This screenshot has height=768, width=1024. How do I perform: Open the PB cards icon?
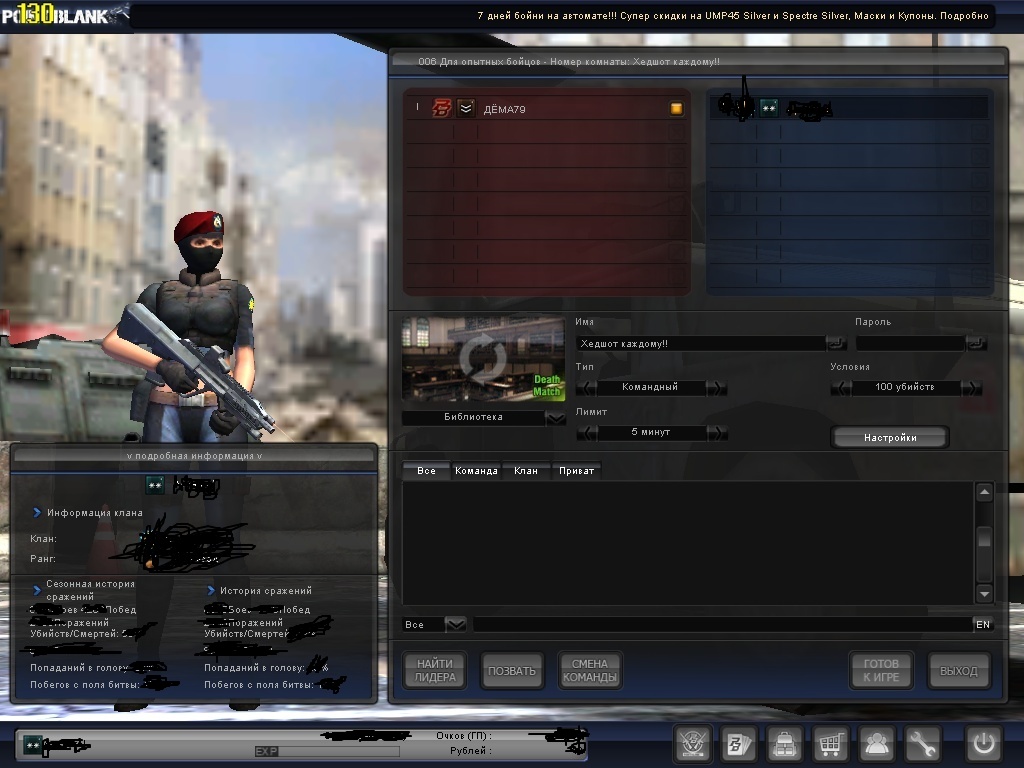pyautogui.click(x=738, y=744)
